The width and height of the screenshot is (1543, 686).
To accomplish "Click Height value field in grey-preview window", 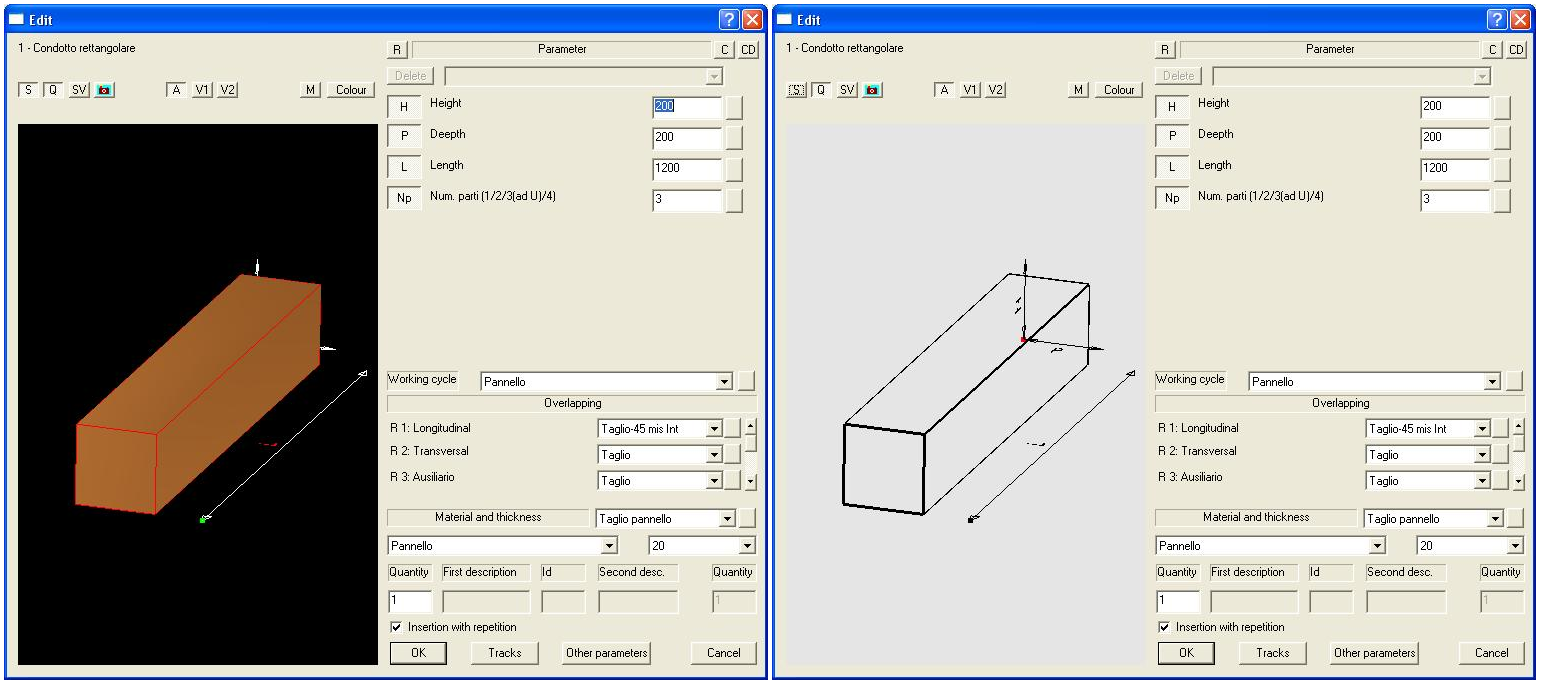I will 1455,107.
